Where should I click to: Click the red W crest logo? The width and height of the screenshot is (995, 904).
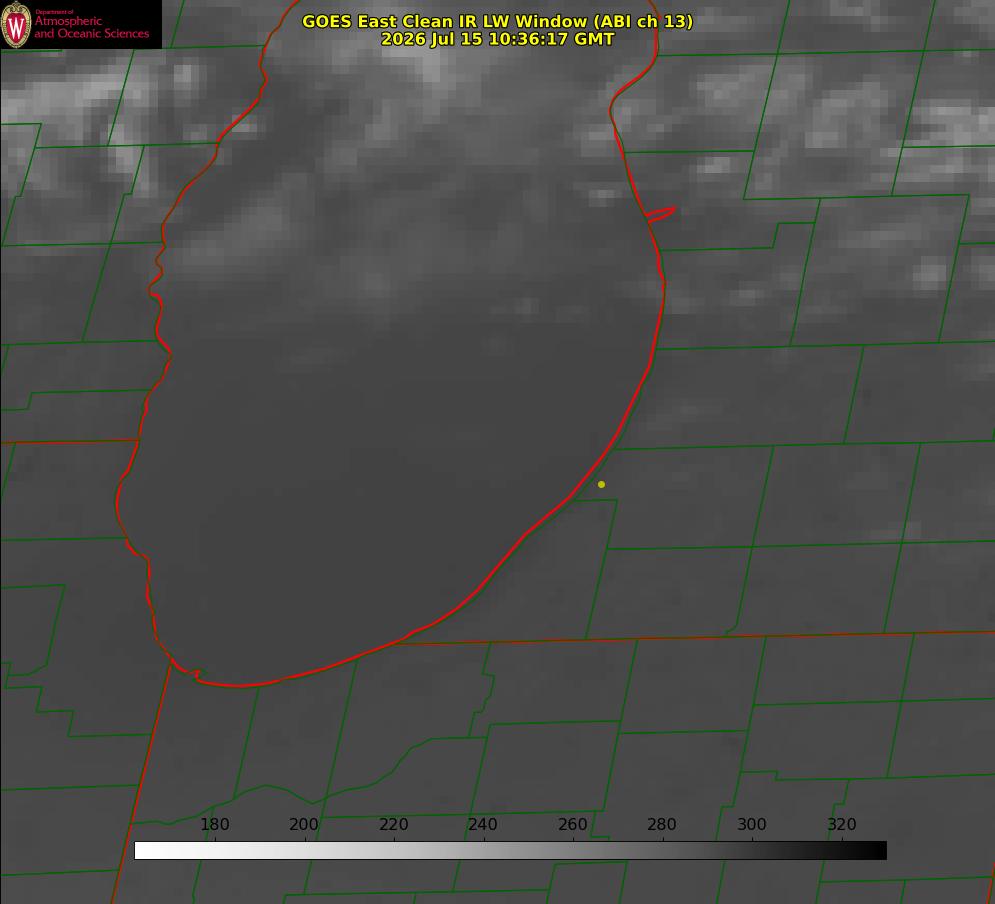(16, 25)
